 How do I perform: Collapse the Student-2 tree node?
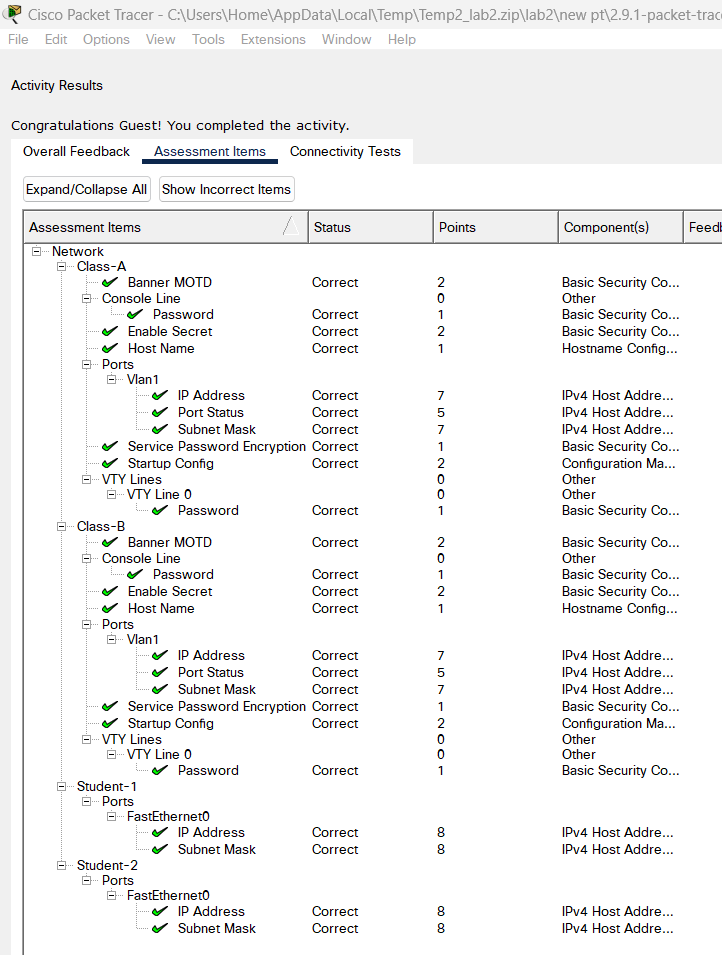(62, 865)
